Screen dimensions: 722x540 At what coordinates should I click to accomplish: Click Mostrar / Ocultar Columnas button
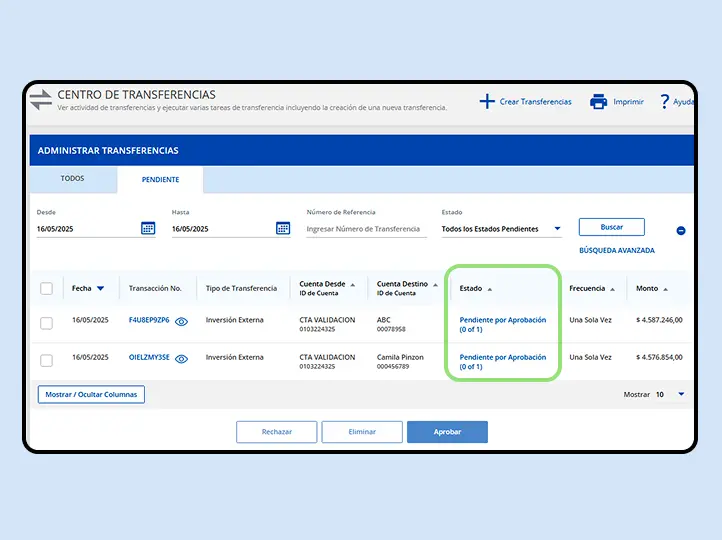pos(91,395)
